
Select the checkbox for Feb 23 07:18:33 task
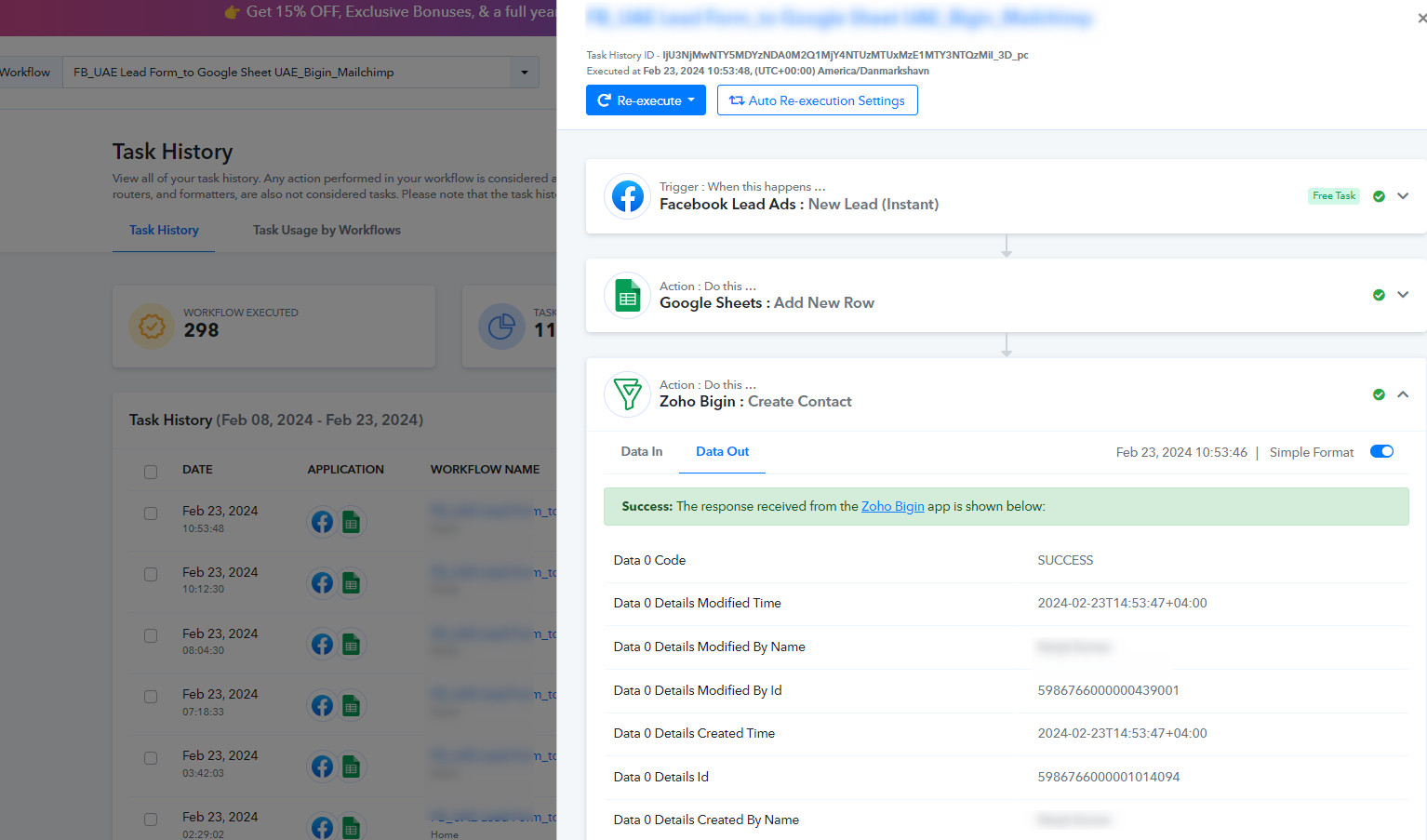coord(151,697)
